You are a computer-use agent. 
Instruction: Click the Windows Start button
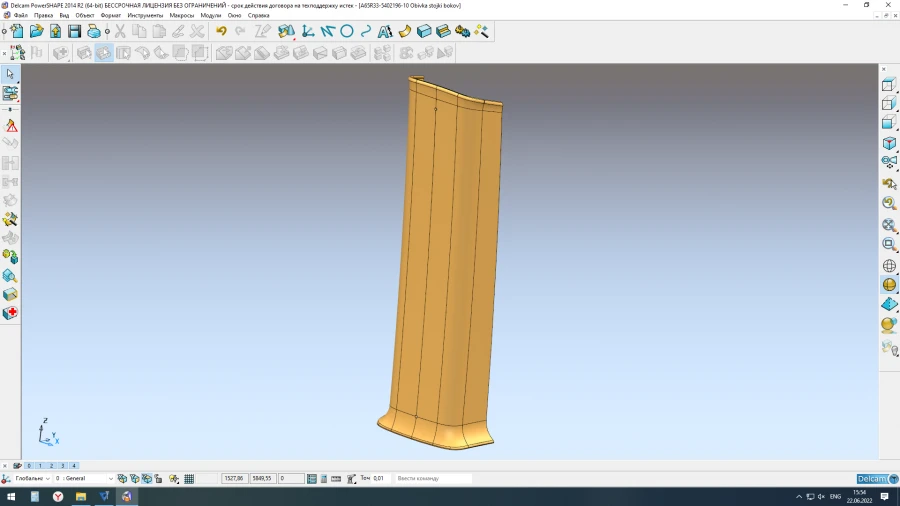11,496
